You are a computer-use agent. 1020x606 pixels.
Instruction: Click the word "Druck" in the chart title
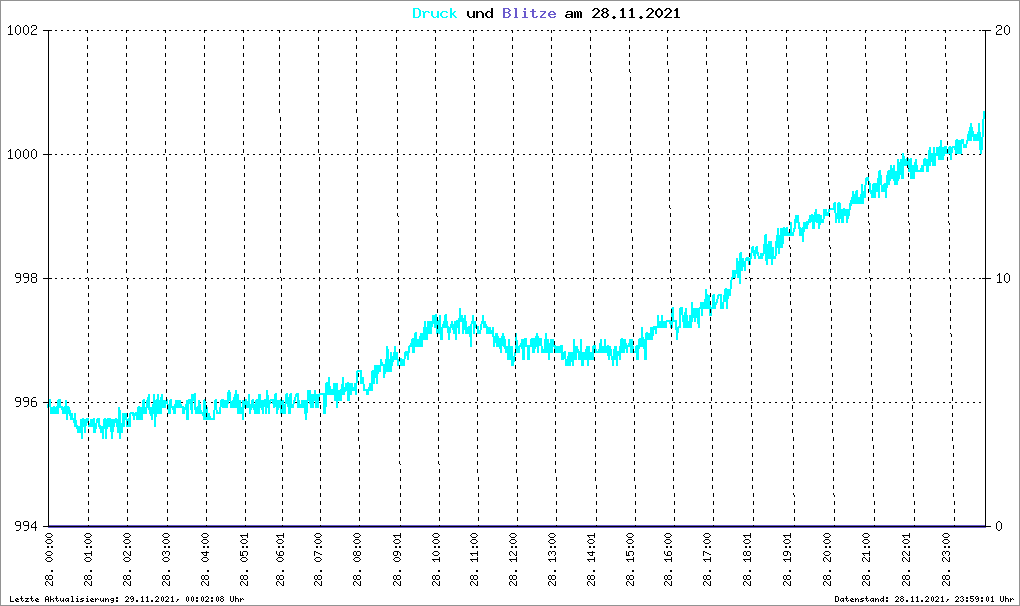click(435, 13)
